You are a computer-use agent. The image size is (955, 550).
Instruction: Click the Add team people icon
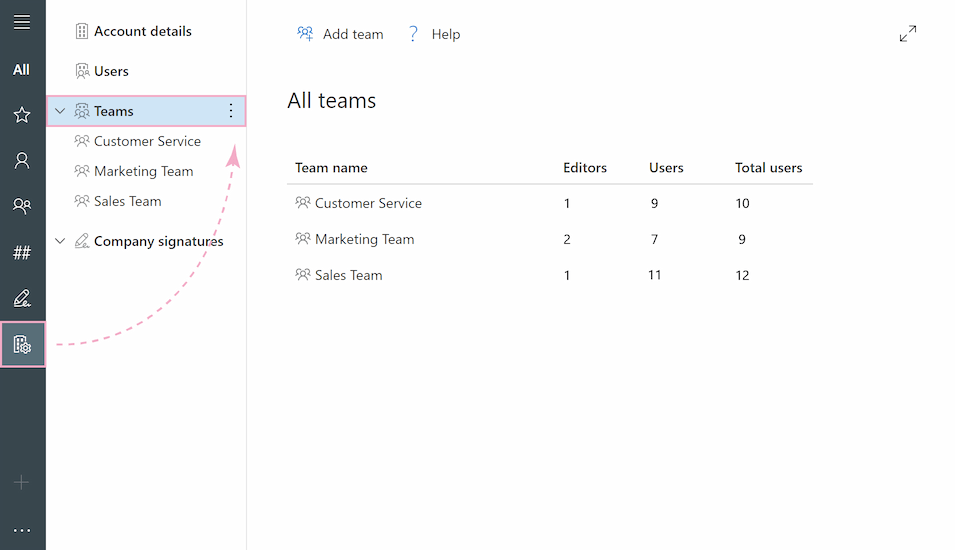(x=305, y=33)
